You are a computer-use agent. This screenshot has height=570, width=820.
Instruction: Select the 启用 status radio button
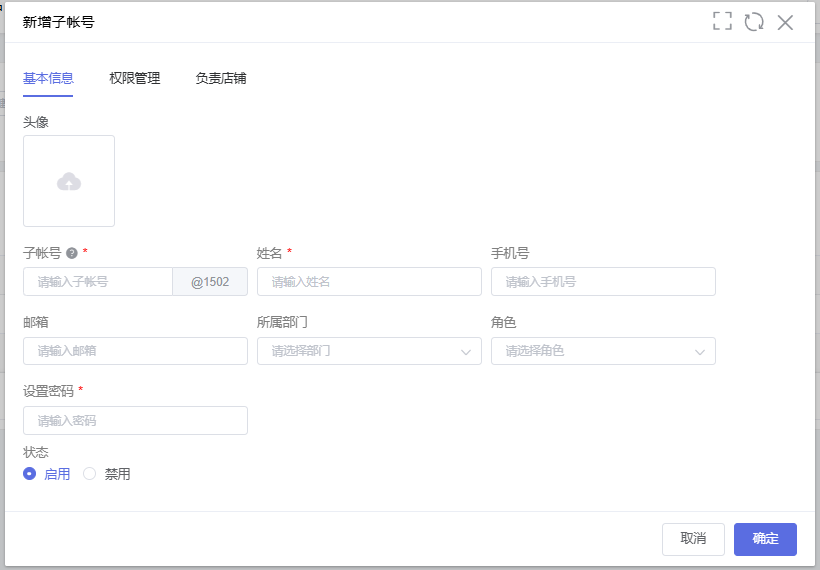(x=30, y=474)
